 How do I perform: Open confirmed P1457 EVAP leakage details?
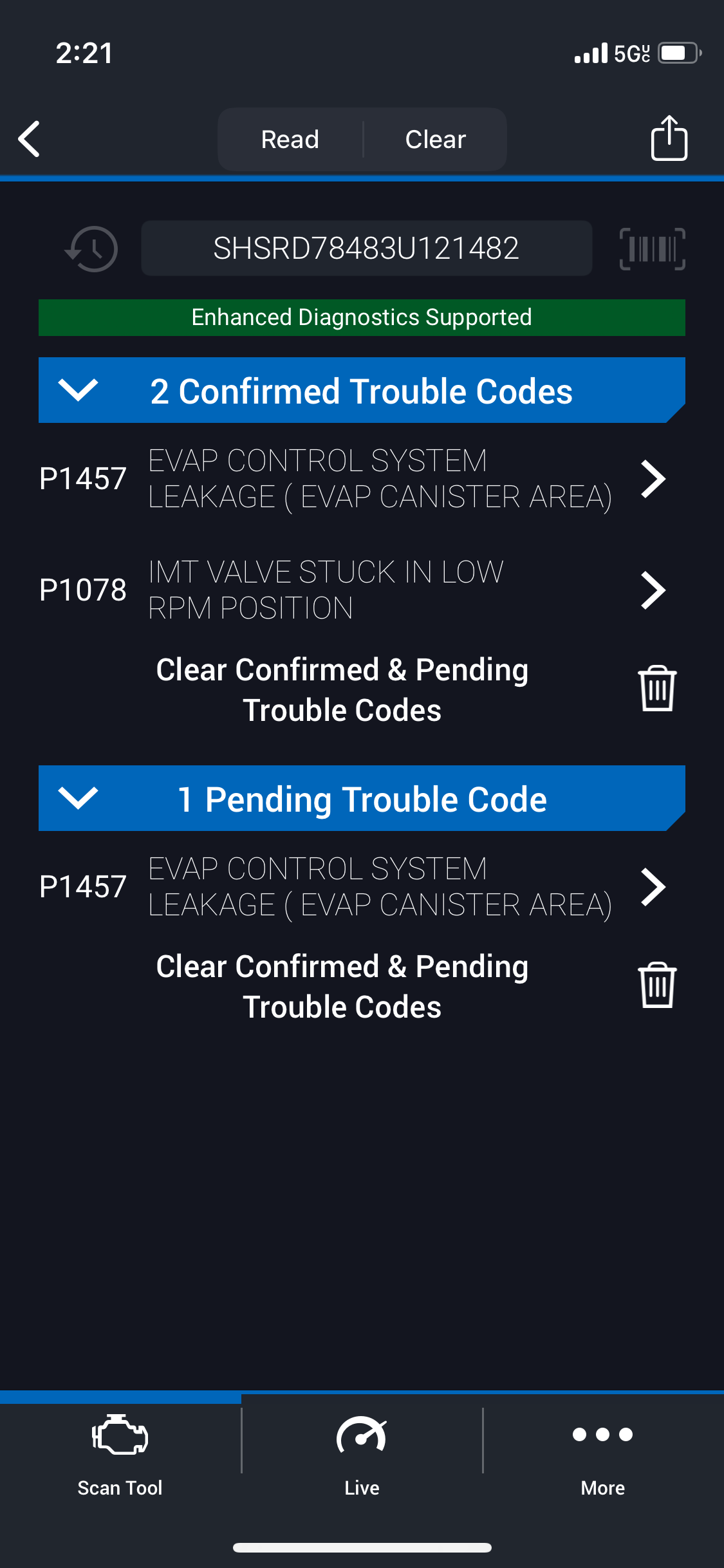click(x=653, y=479)
